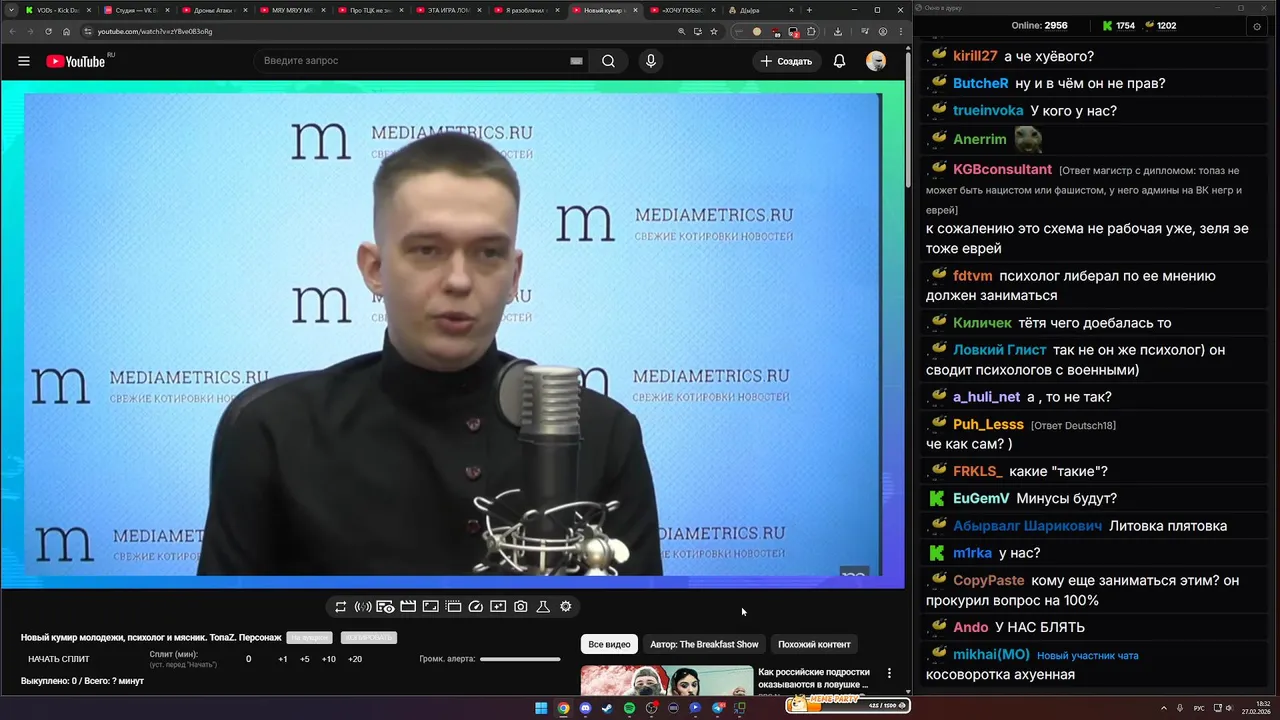Toggle the loop icon in video toolbar

tap(340, 606)
